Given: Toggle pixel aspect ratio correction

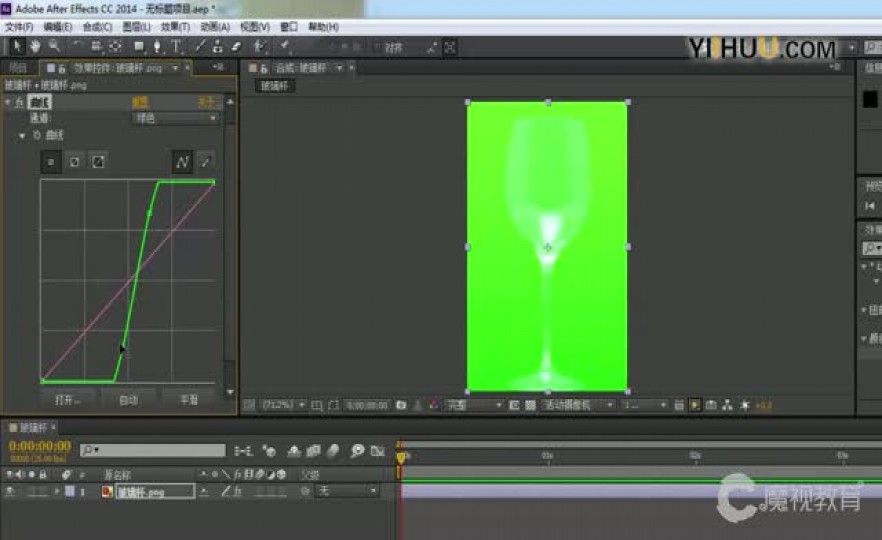Looking at the screenshot, I should [x=679, y=405].
